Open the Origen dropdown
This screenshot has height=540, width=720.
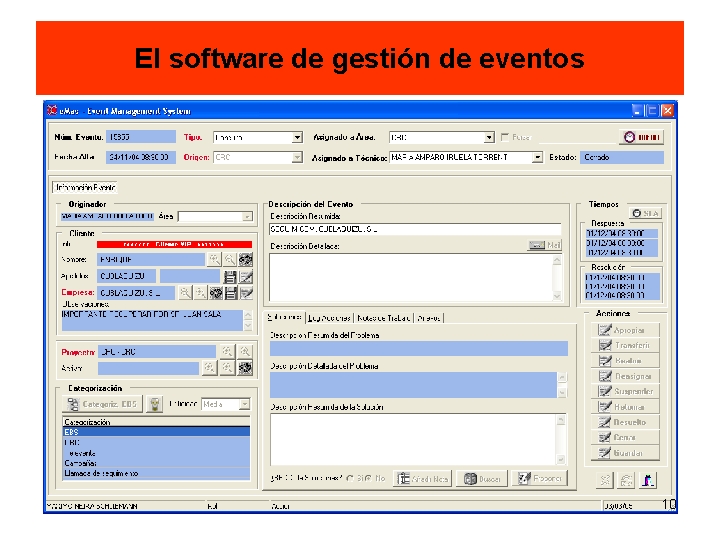coord(297,158)
